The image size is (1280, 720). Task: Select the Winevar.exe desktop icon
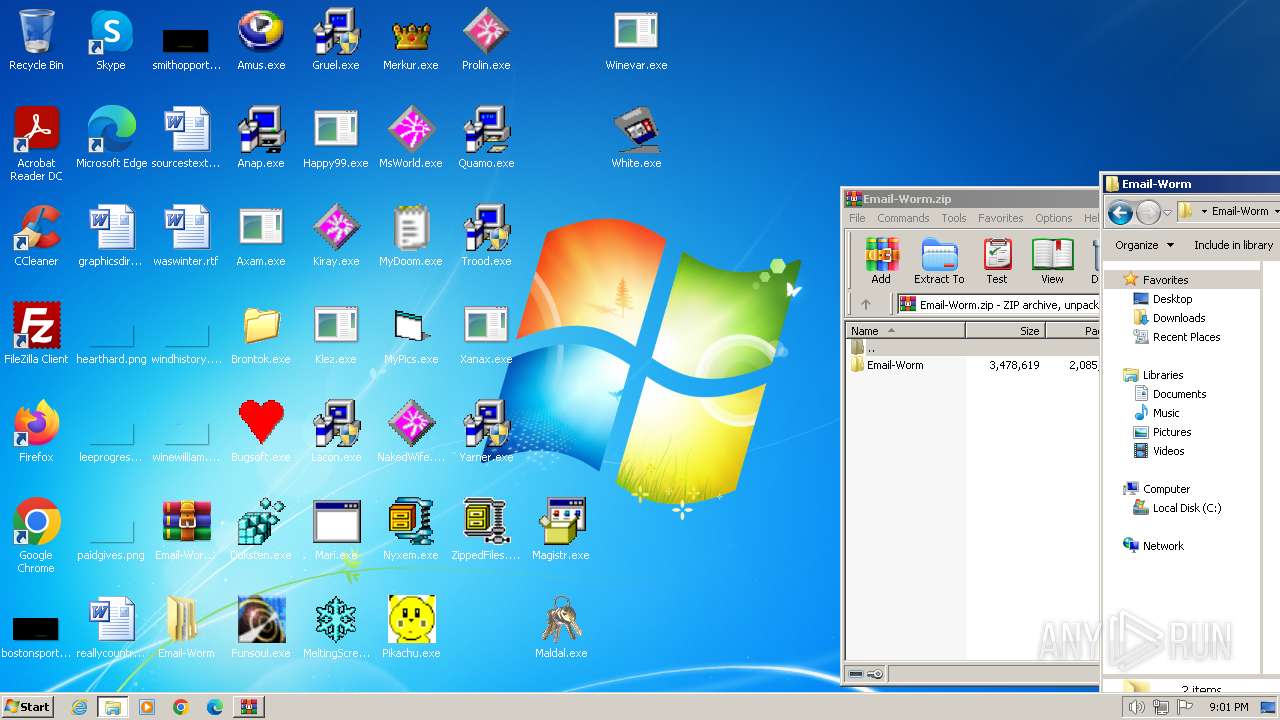636,40
